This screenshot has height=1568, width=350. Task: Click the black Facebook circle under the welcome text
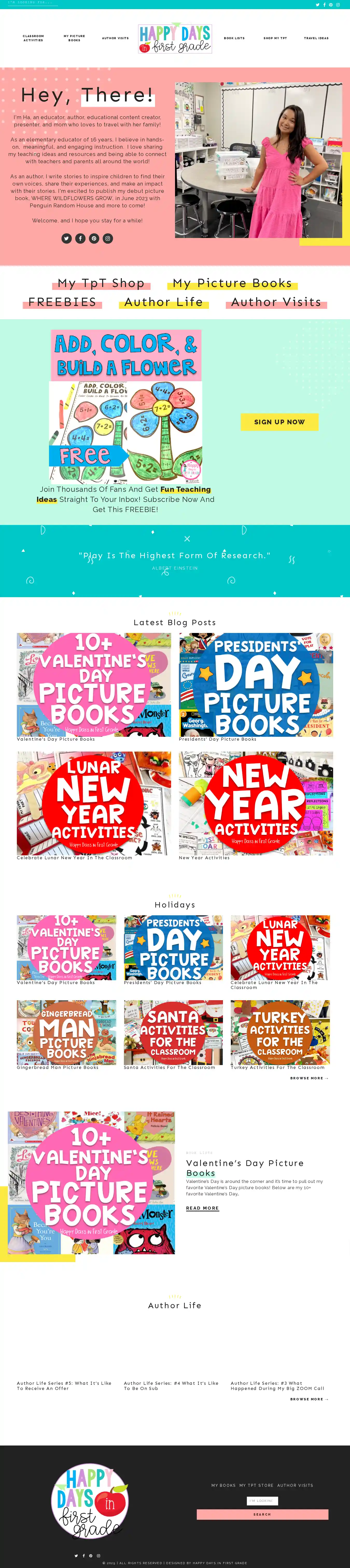click(x=80, y=238)
